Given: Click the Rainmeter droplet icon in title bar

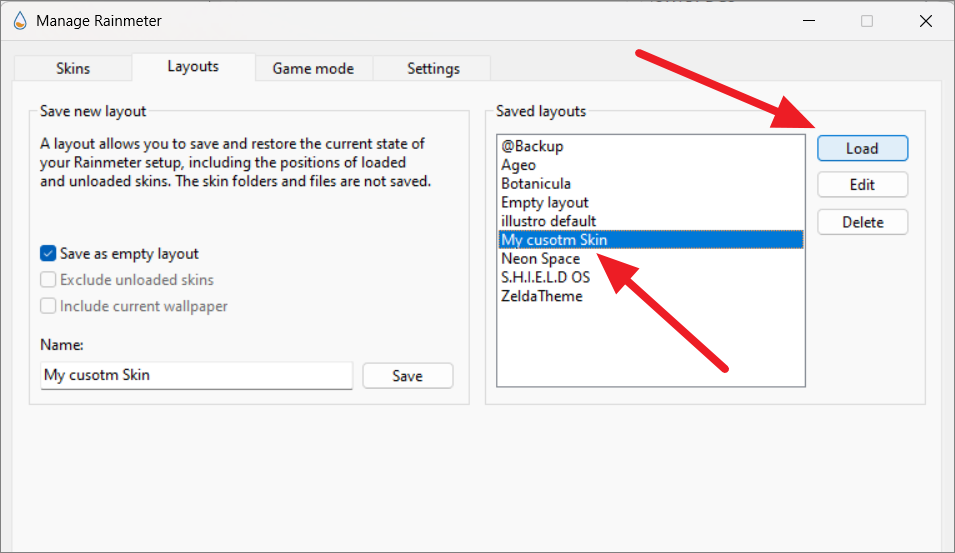Looking at the screenshot, I should [x=20, y=21].
